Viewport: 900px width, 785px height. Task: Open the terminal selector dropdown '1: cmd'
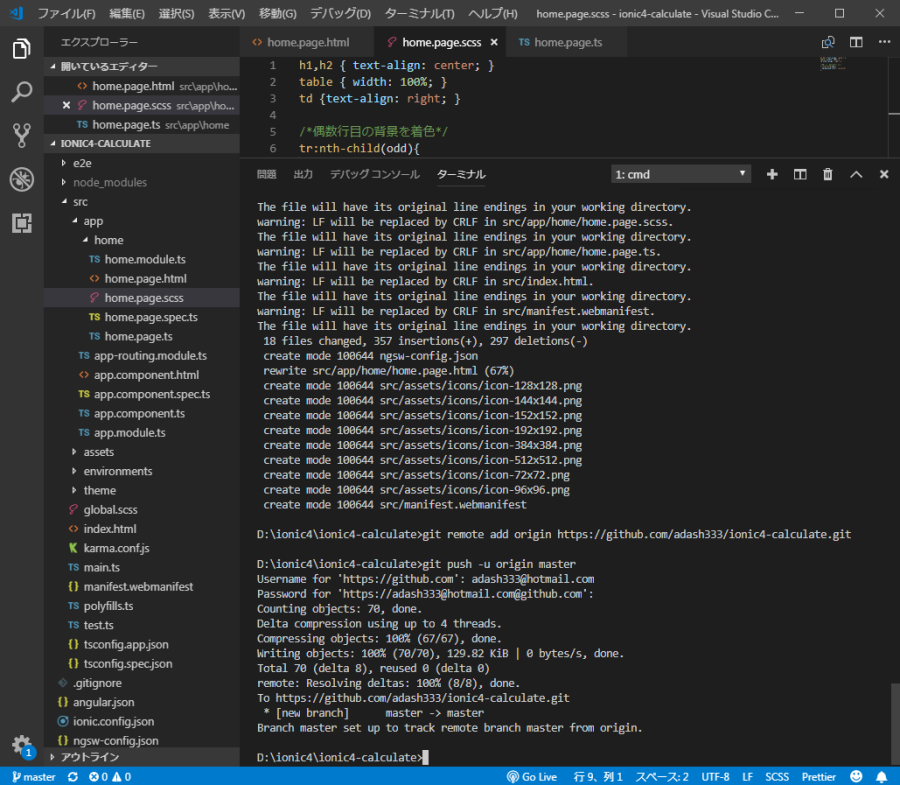(x=680, y=174)
